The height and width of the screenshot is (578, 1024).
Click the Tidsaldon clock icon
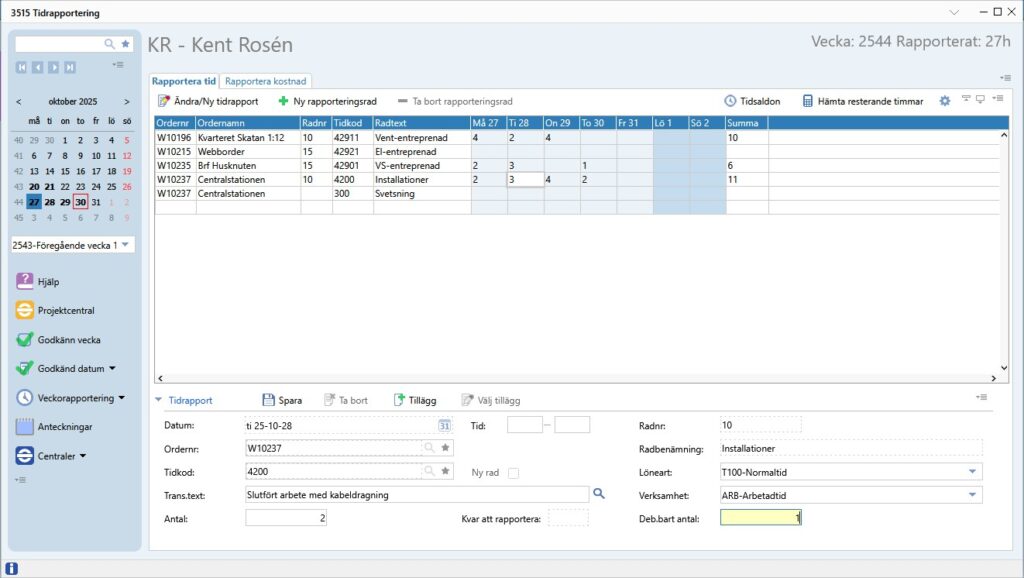coord(731,101)
